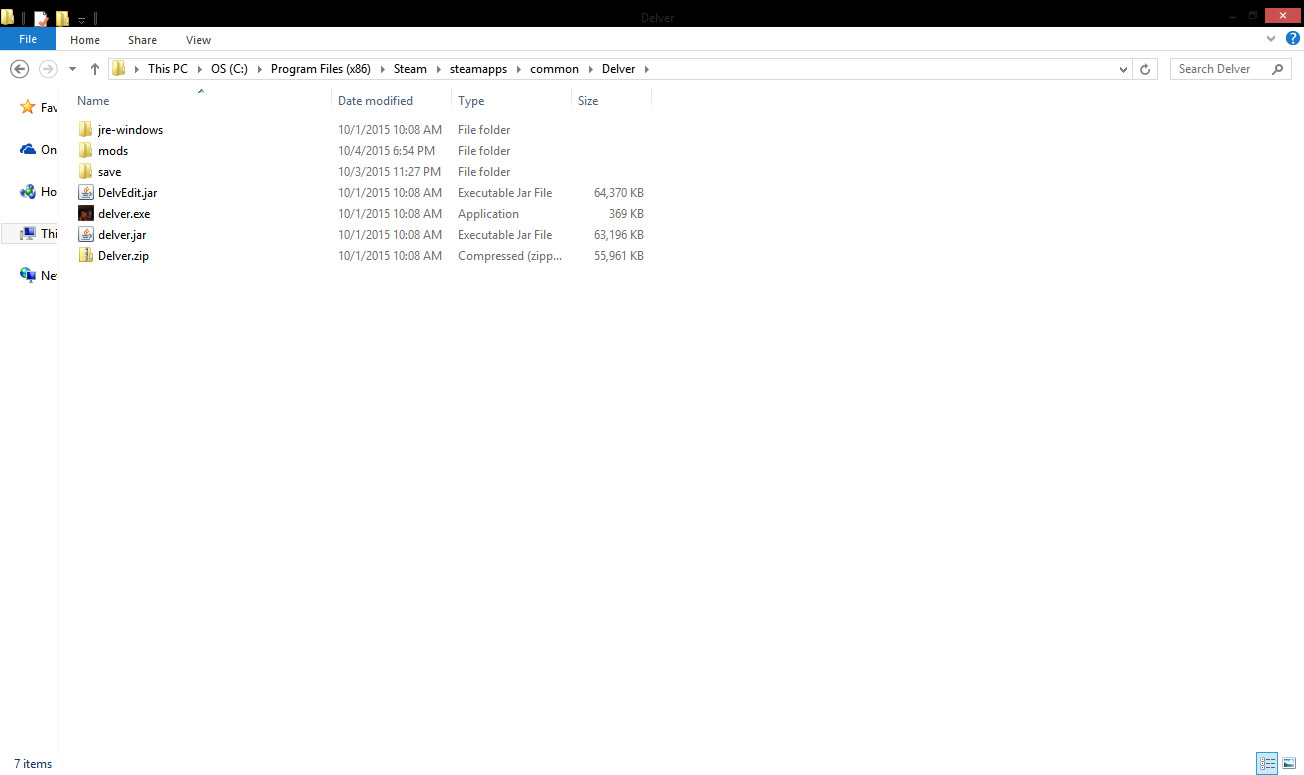
Task: Click the 7 items status text
Action: click(x=33, y=764)
